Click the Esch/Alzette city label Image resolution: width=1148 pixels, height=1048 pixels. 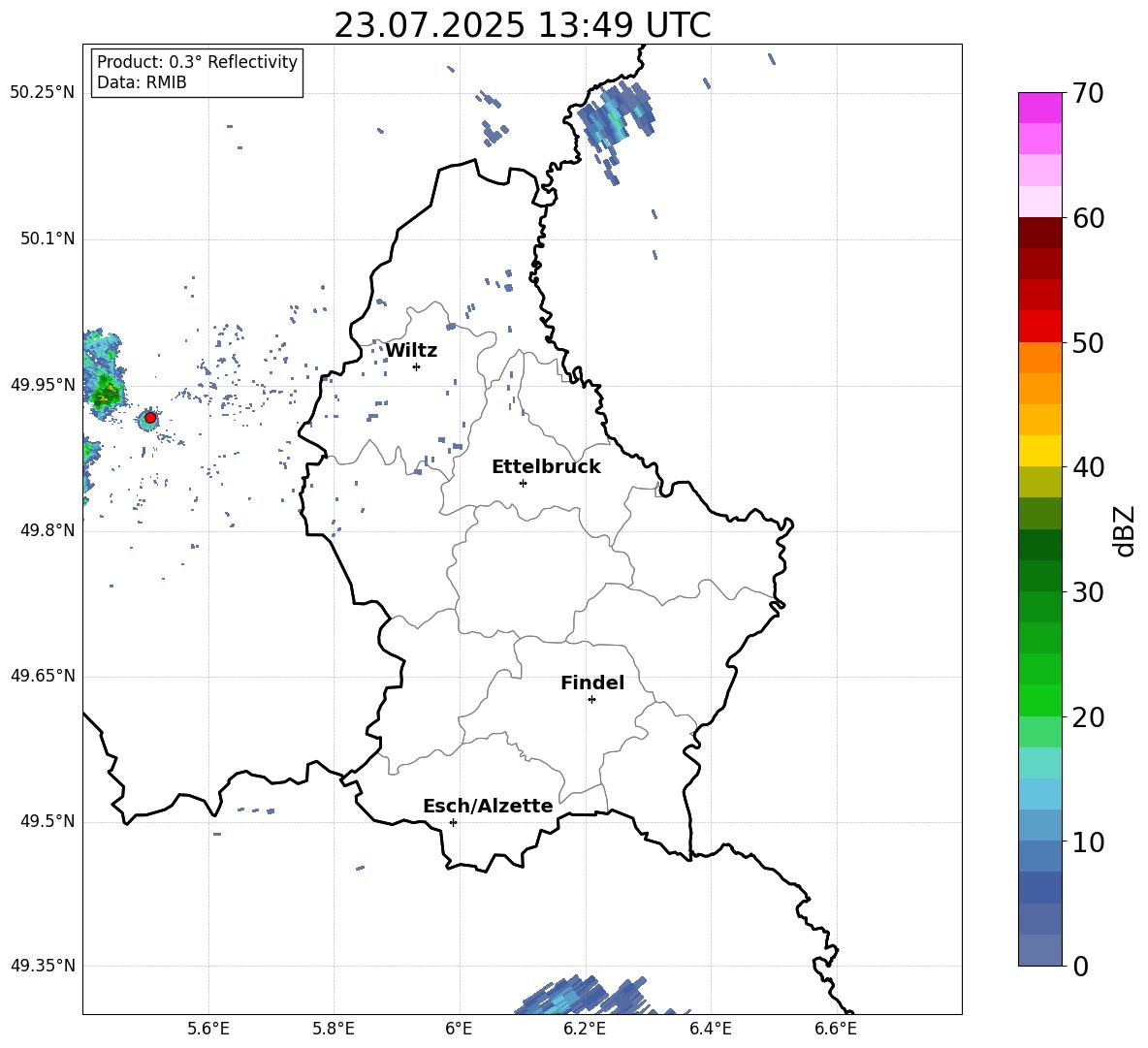tap(488, 806)
